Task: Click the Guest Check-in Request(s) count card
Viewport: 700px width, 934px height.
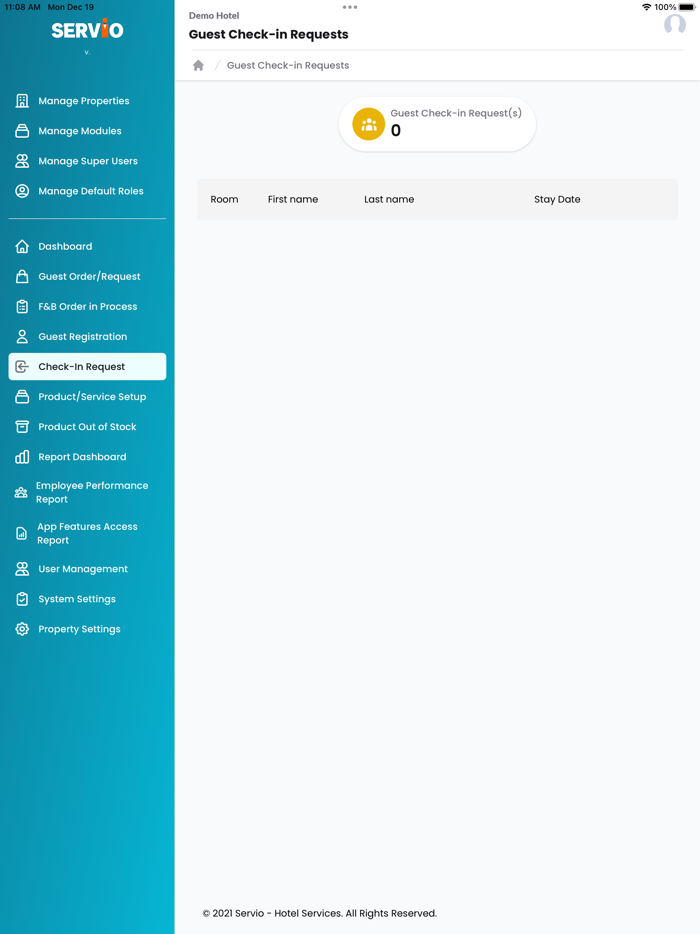Action: (437, 124)
